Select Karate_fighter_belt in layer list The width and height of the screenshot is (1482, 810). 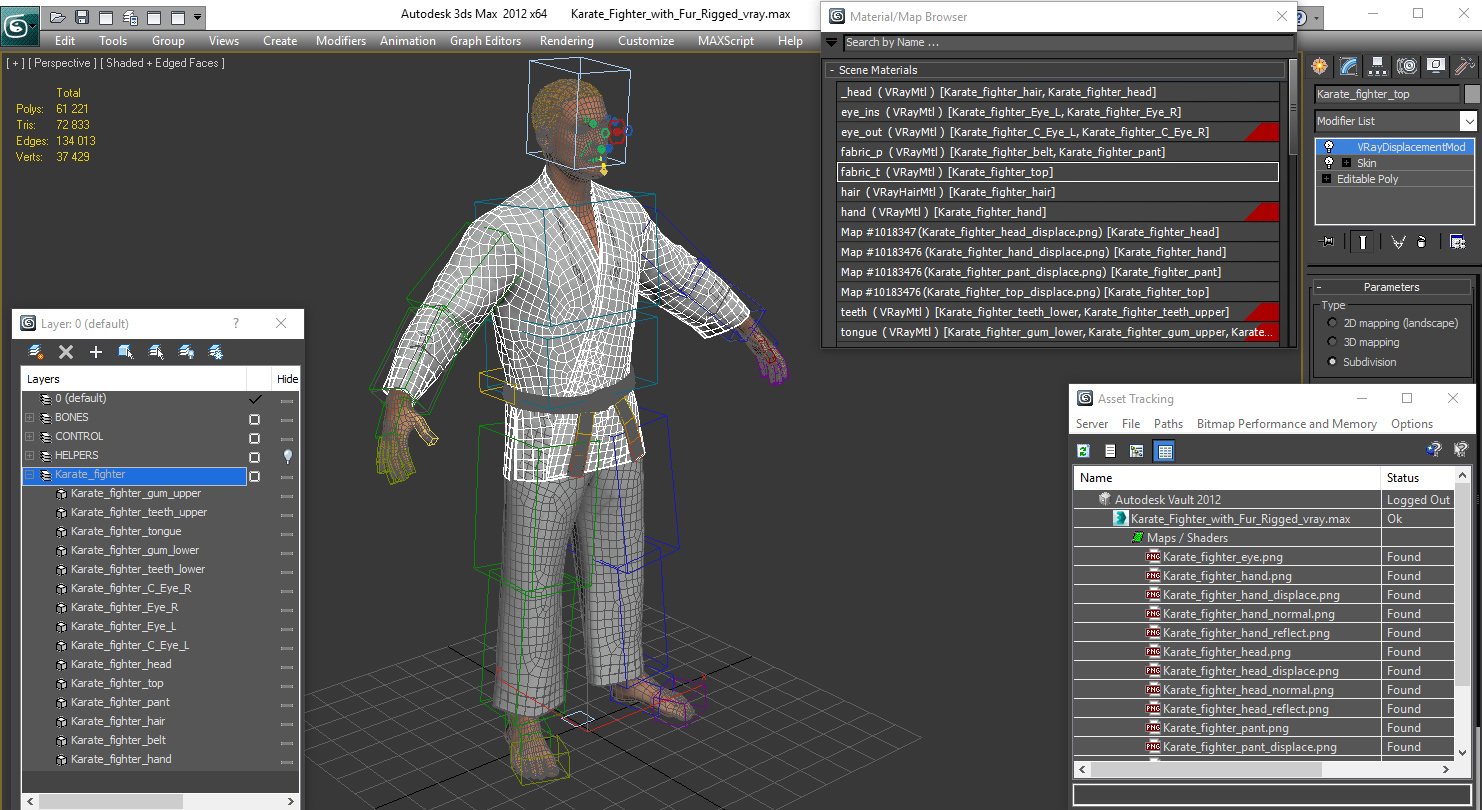coord(118,740)
